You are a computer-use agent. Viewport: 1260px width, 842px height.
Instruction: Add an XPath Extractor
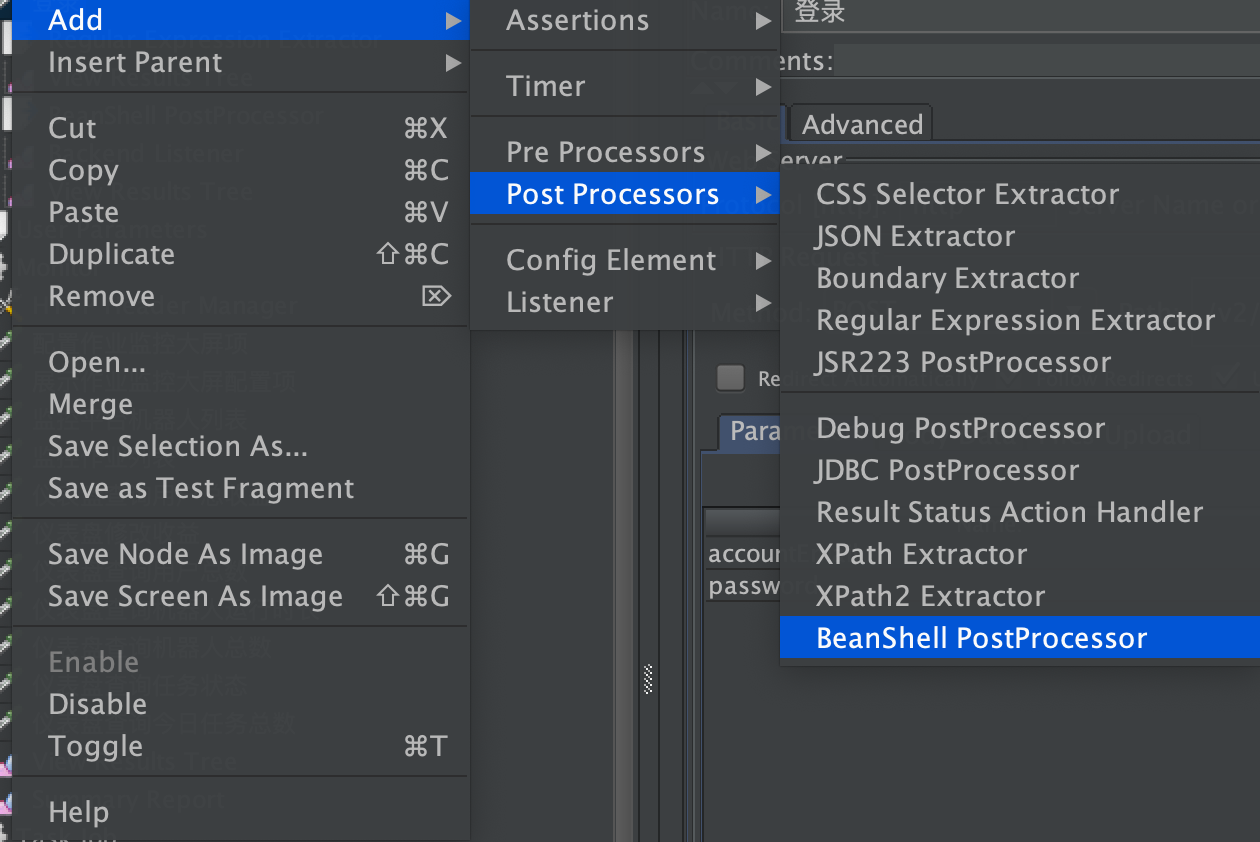click(x=1020, y=554)
